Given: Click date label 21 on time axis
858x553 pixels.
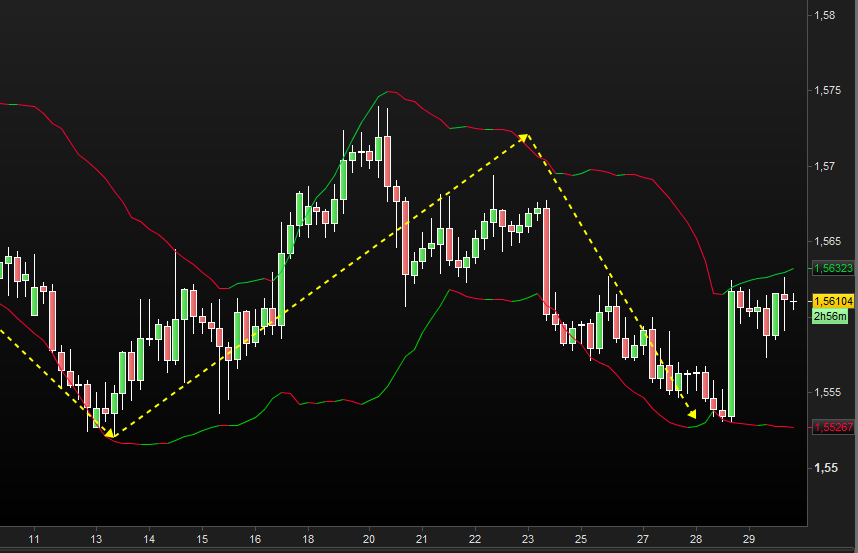Looking at the screenshot, I should [421, 539].
